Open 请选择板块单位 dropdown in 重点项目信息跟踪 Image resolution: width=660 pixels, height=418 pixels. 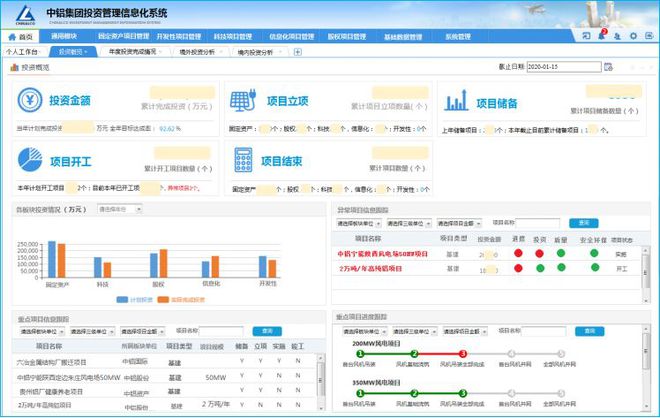(x=42, y=332)
